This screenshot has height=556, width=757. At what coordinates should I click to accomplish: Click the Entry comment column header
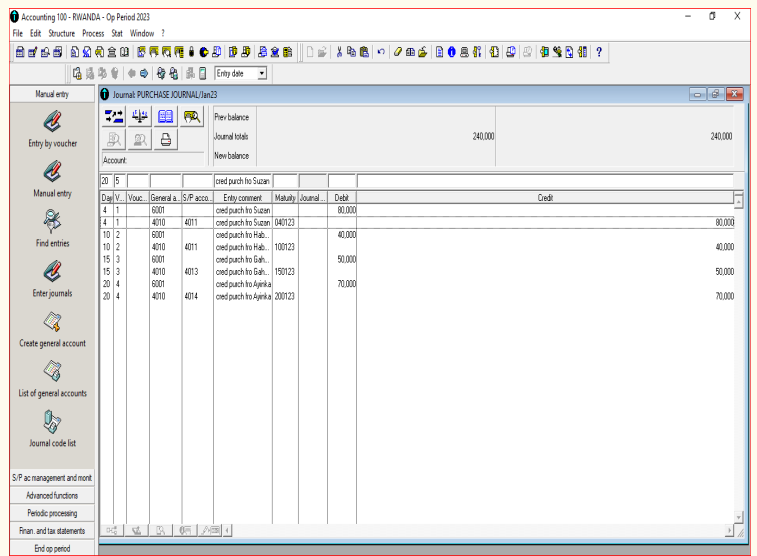click(x=242, y=198)
